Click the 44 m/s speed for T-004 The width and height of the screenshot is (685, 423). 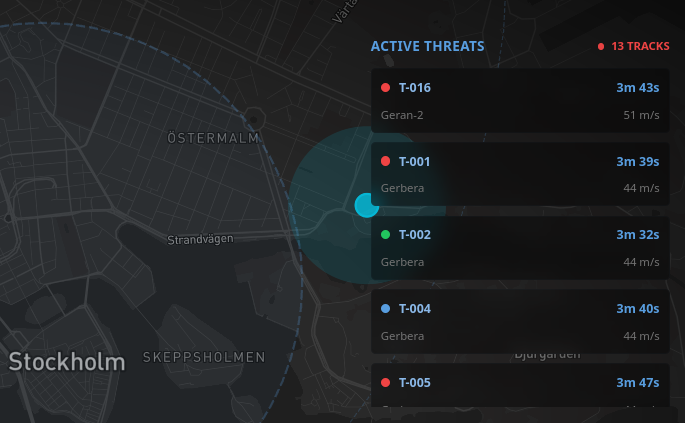click(x=641, y=336)
